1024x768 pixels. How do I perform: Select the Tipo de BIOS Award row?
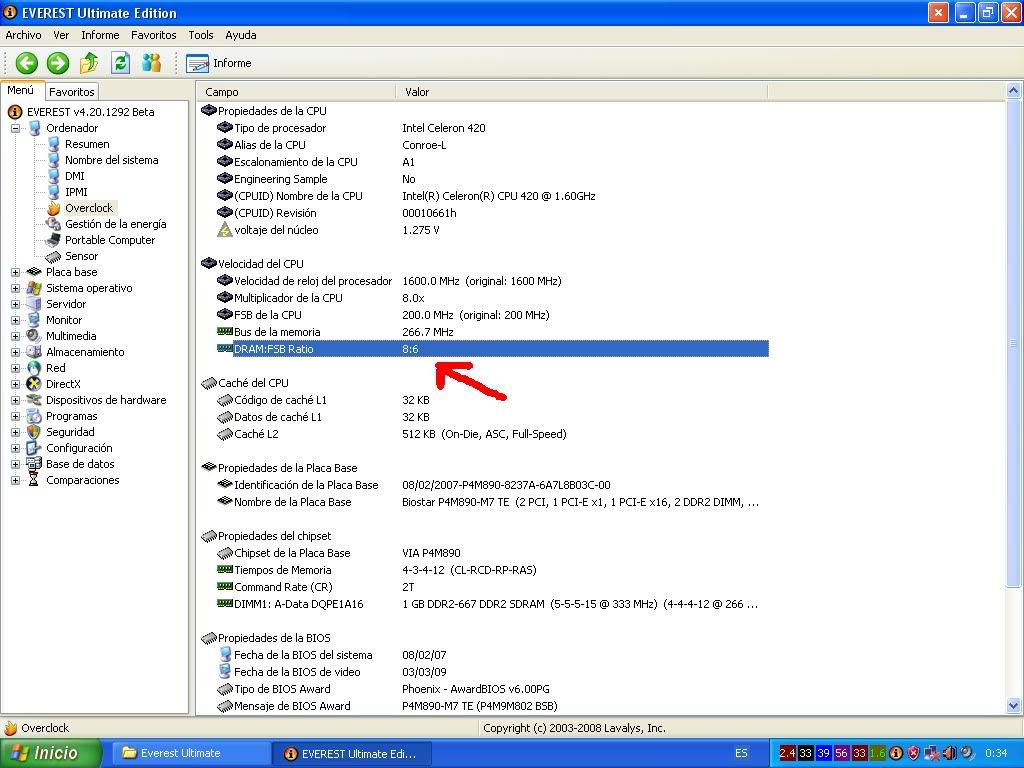(x=484, y=689)
